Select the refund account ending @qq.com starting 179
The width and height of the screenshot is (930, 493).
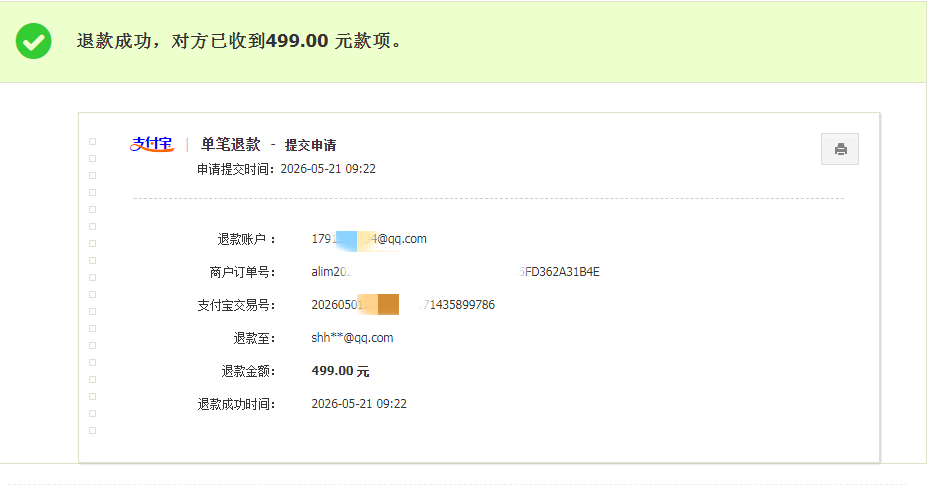pos(369,239)
